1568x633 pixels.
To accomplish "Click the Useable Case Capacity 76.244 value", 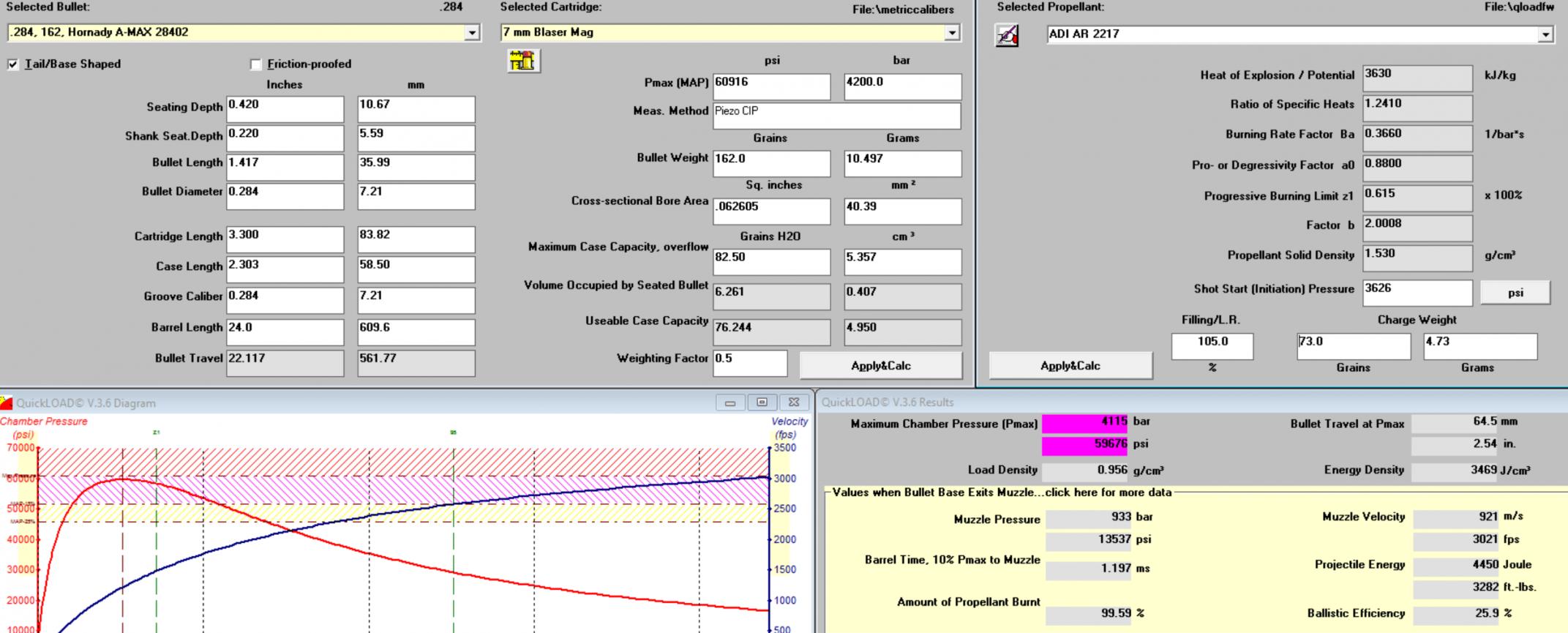I will coord(772,332).
